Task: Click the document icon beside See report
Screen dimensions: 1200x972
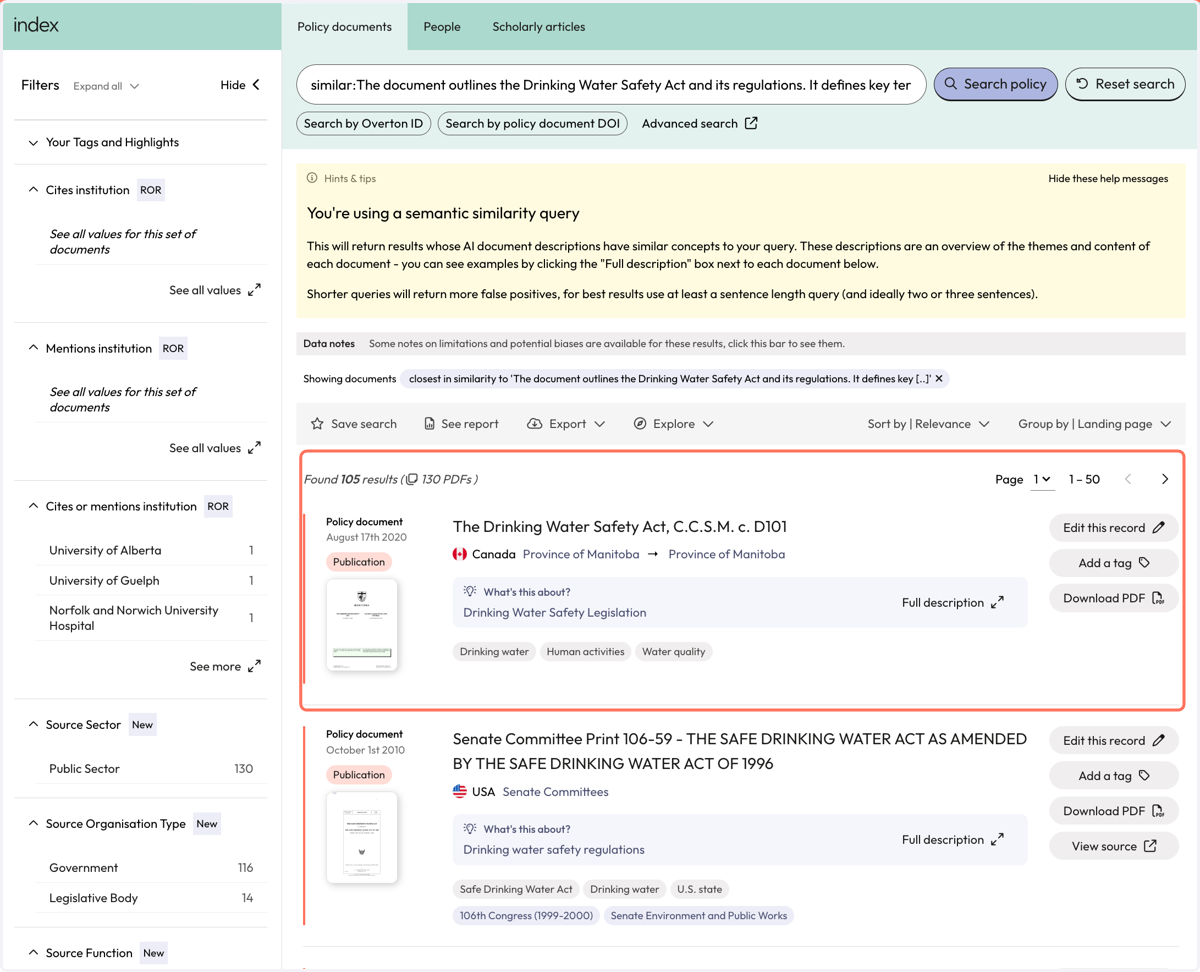Action: [x=429, y=424]
